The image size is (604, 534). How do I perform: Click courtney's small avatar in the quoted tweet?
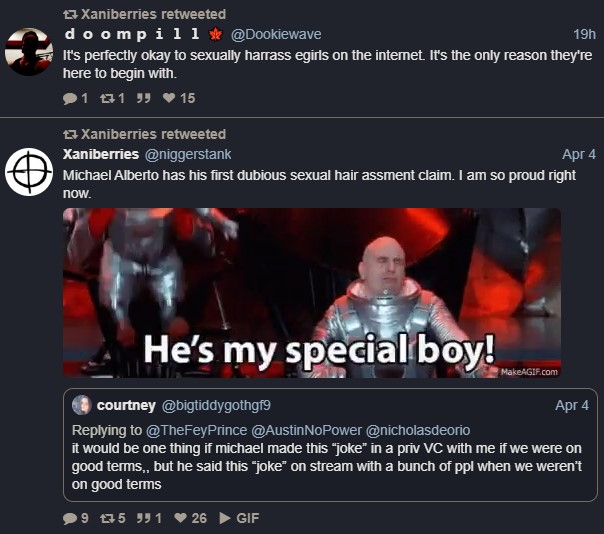[81, 405]
